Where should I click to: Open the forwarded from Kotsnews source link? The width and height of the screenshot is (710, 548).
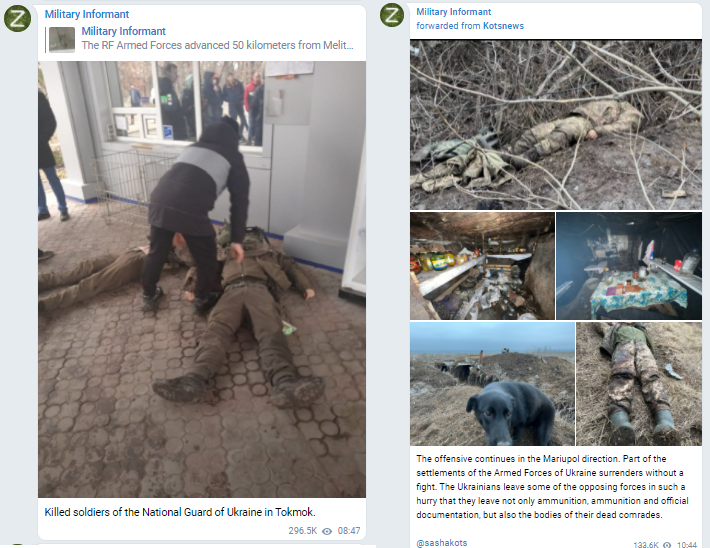tap(470, 26)
